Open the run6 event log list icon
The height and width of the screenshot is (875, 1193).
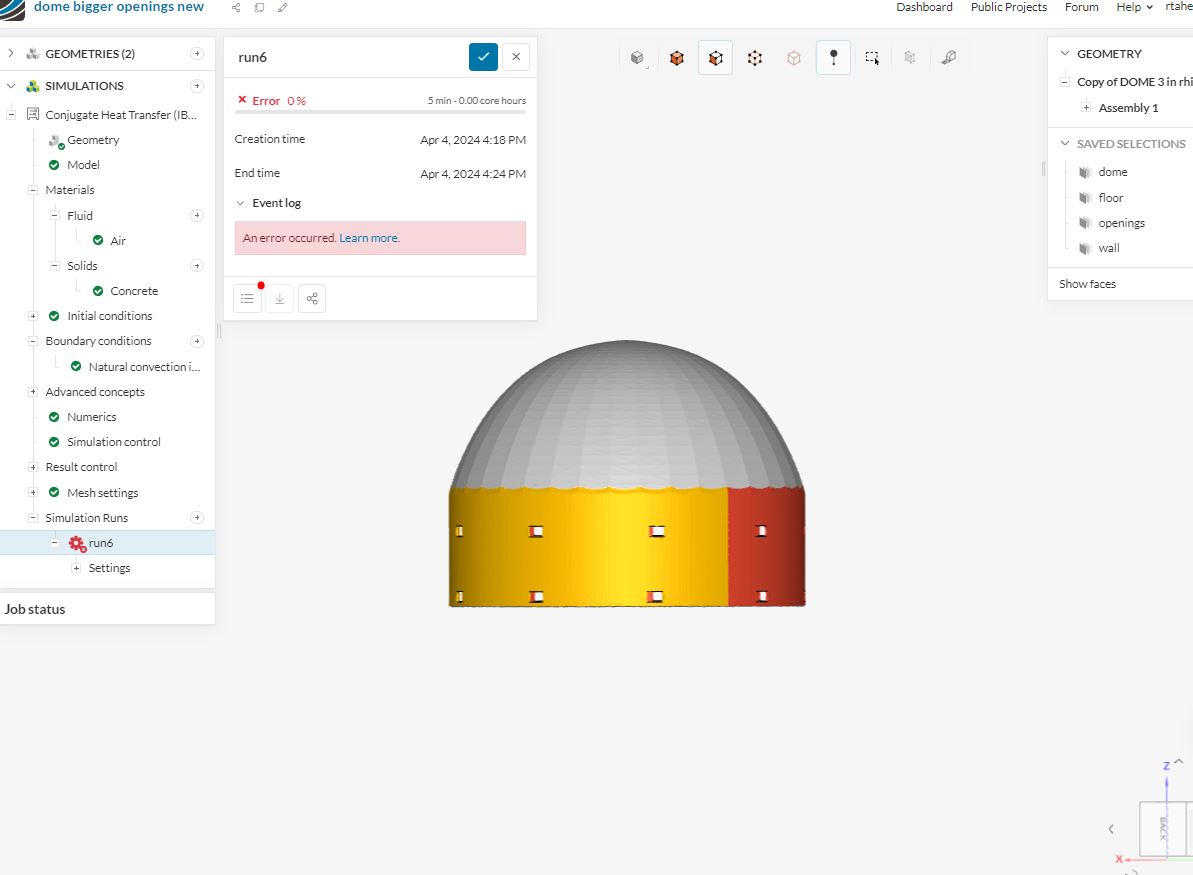(x=247, y=298)
